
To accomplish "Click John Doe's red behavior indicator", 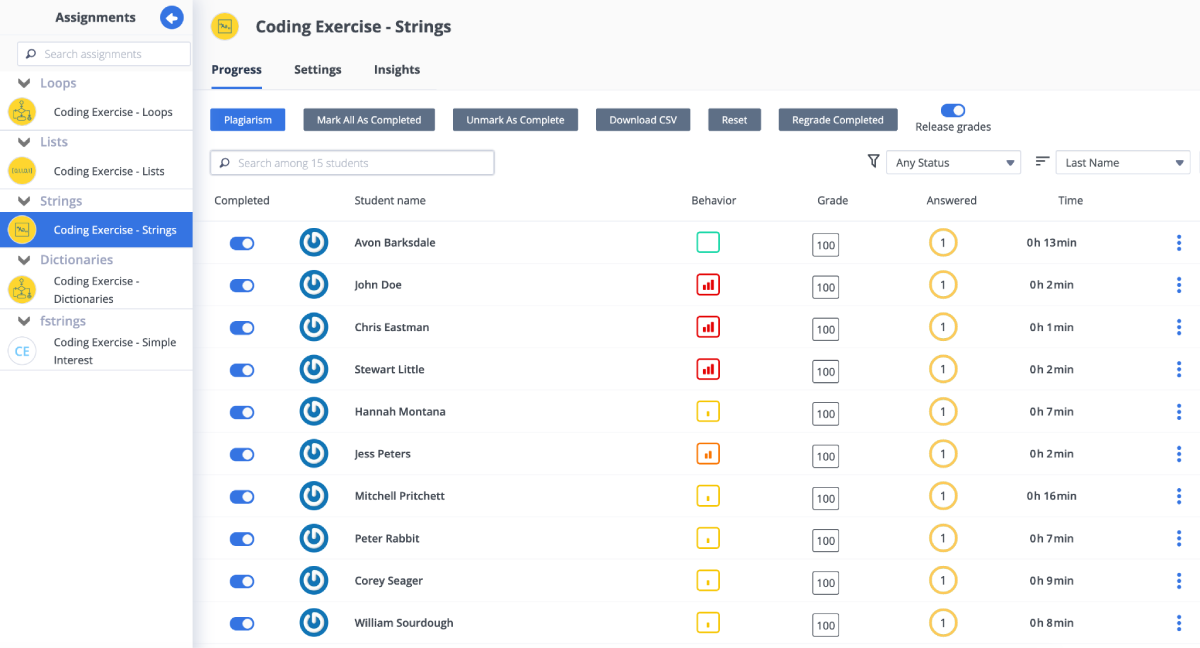I will 708,285.
